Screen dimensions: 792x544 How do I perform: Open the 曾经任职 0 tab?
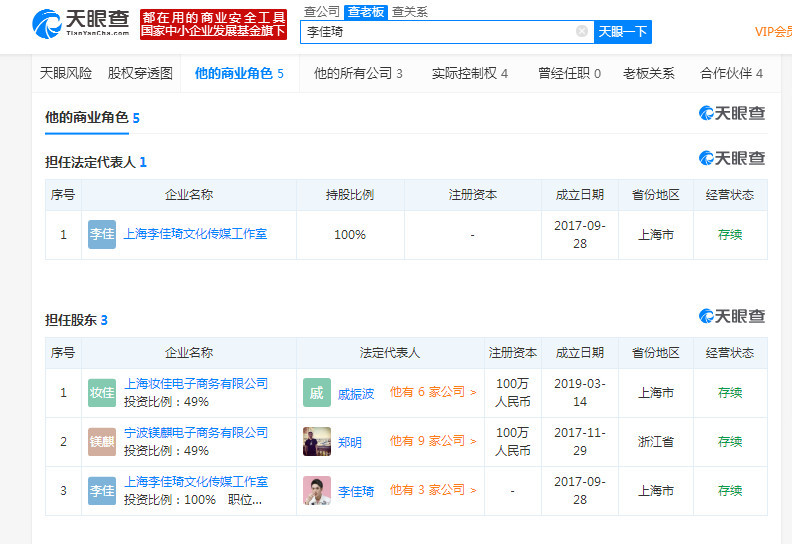[x=569, y=73]
